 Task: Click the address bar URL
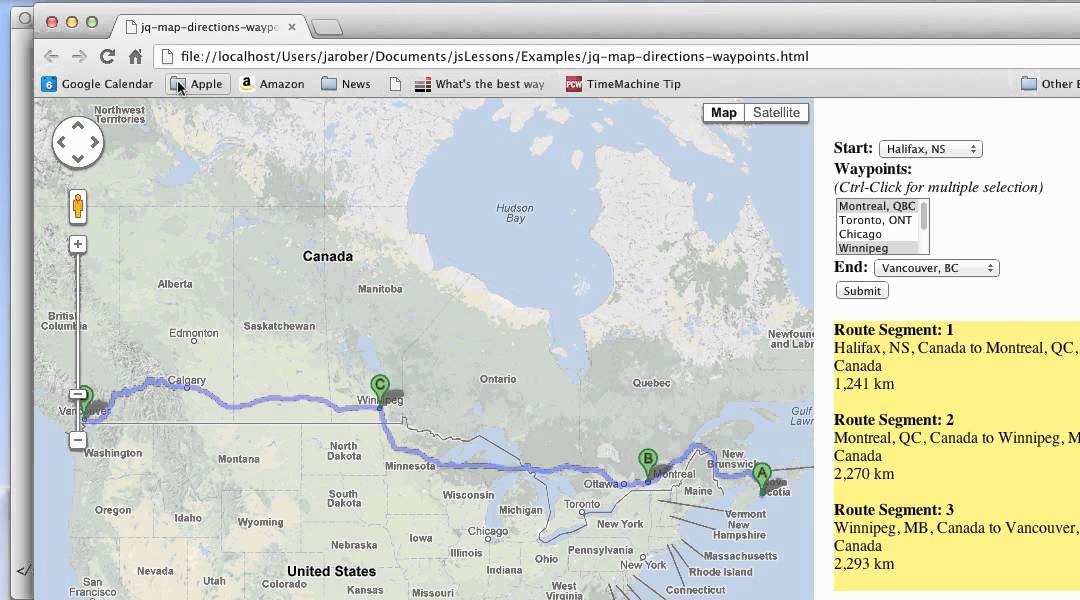click(494, 56)
